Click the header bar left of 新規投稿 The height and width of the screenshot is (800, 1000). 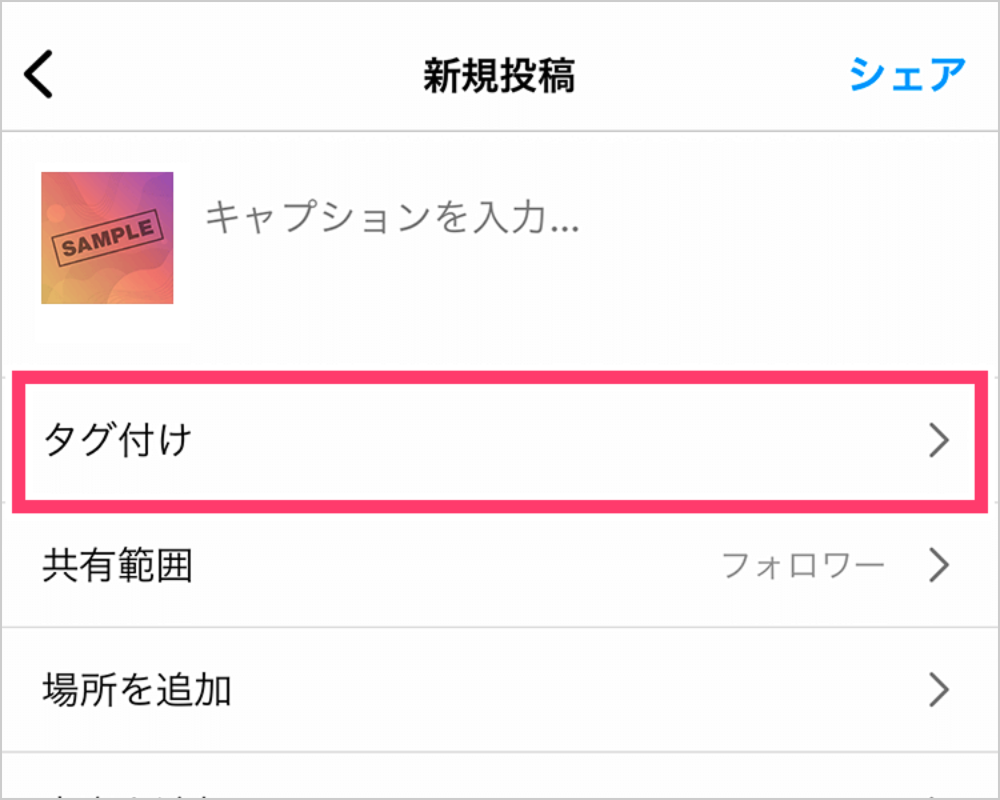point(230,75)
